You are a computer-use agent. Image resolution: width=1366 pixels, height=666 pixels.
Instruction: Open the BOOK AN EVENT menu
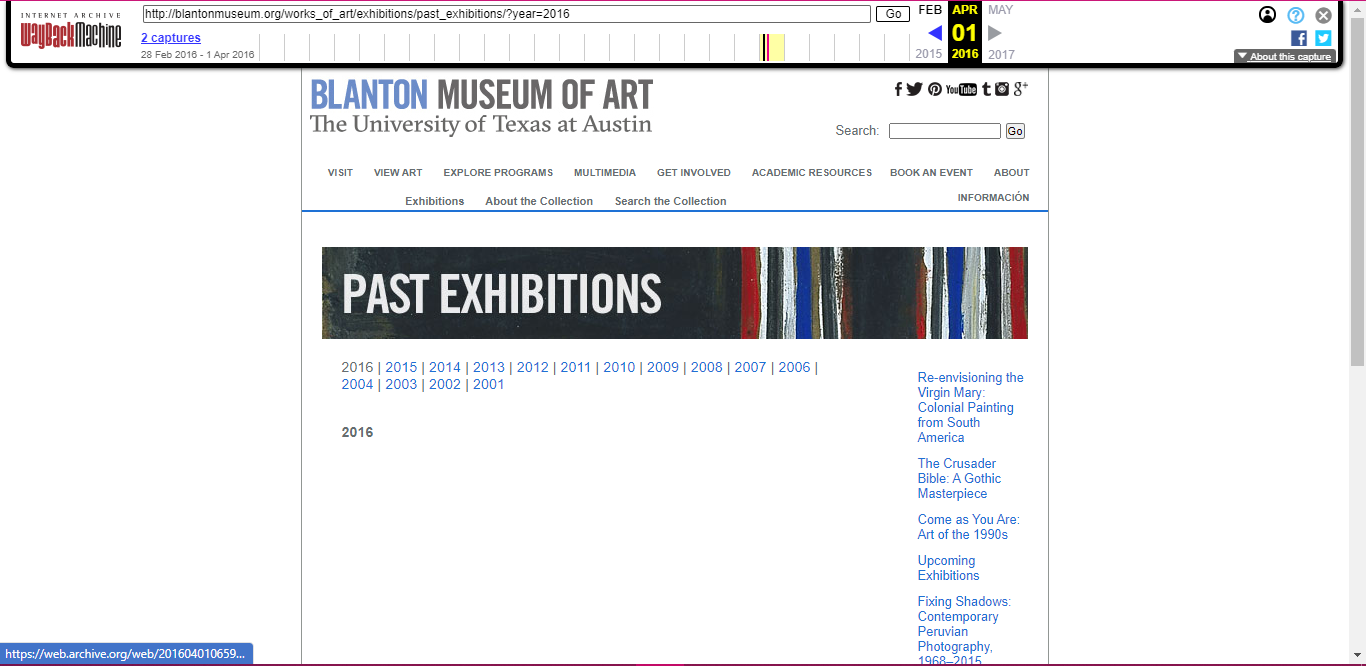(x=931, y=173)
